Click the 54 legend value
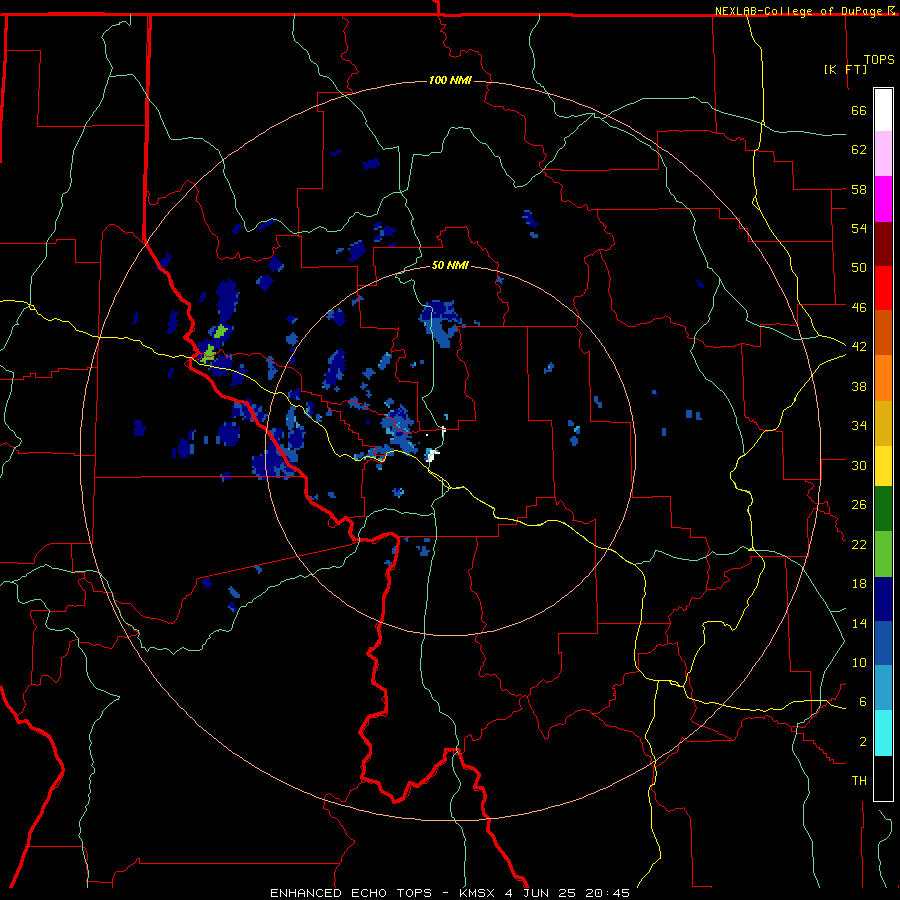 859,228
